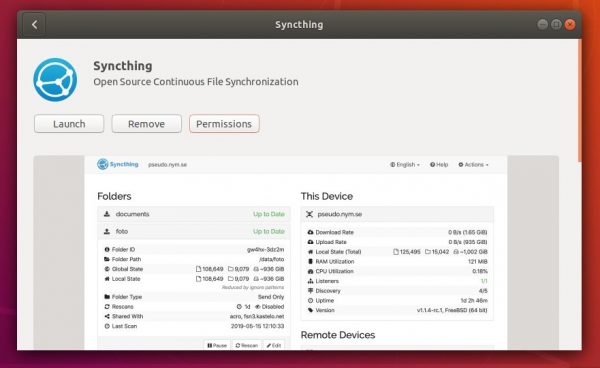Click the back arrow in the header bar
The width and height of the screenshot is (600, 368).
[34, 25]
